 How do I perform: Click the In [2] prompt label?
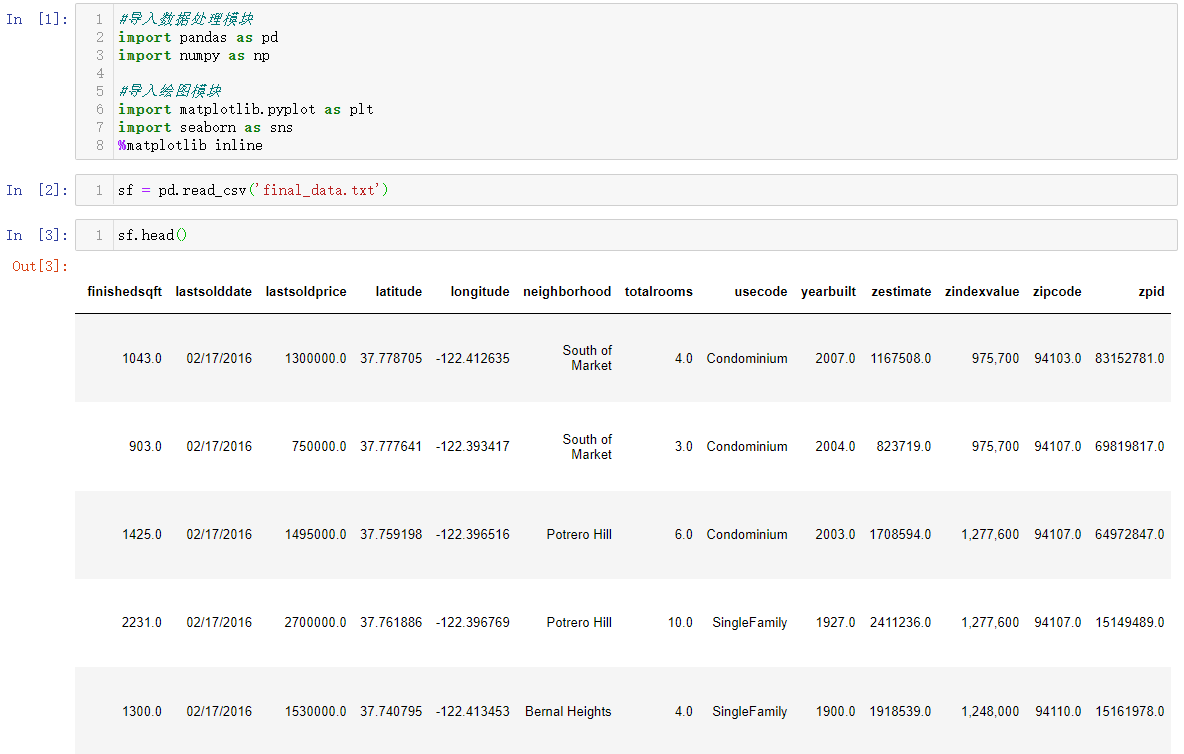(x=37, y=190)
